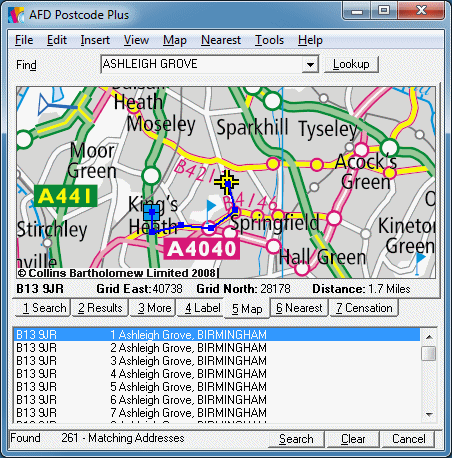The height and width of the screenshot is (458, 452).
Task: Open the Insert menu
Action: tap(95, 40)
